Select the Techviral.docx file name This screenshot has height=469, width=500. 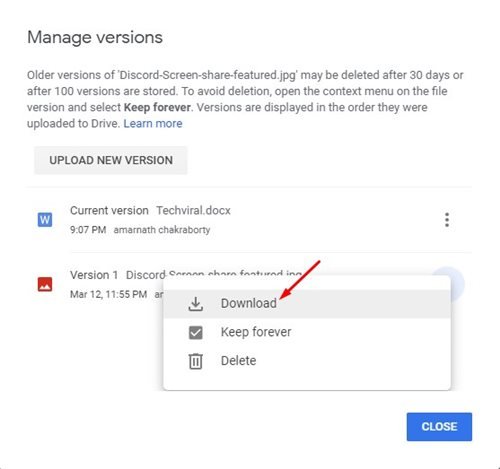point(193,211)
